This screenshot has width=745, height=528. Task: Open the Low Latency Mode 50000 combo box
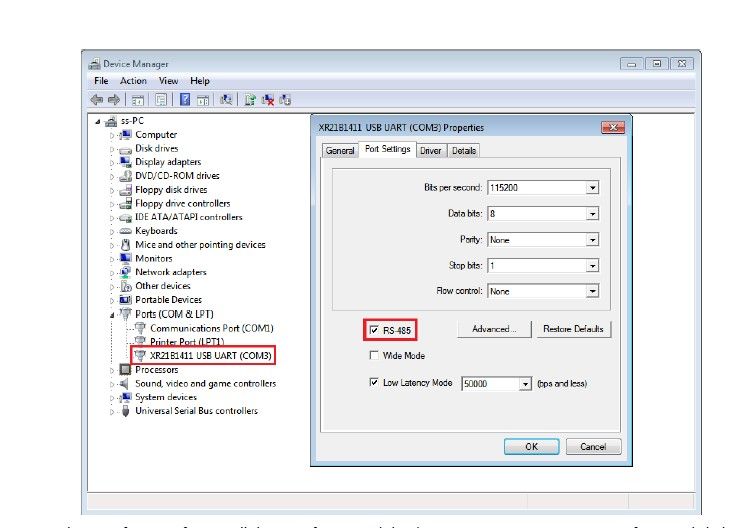525,384
